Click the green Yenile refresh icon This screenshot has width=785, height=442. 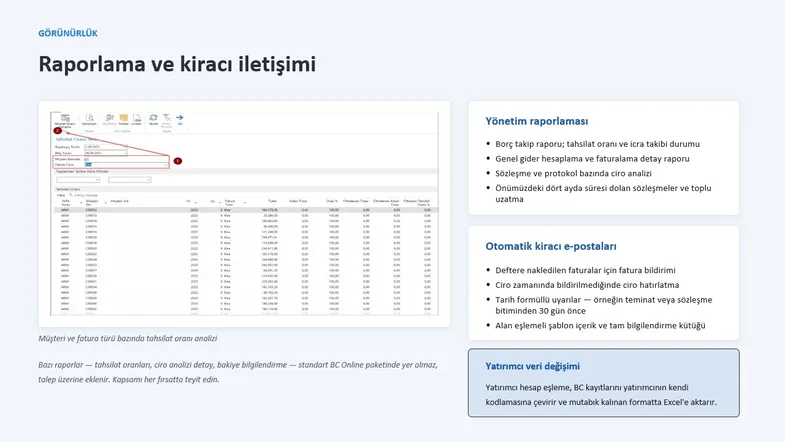pos(153,117)
